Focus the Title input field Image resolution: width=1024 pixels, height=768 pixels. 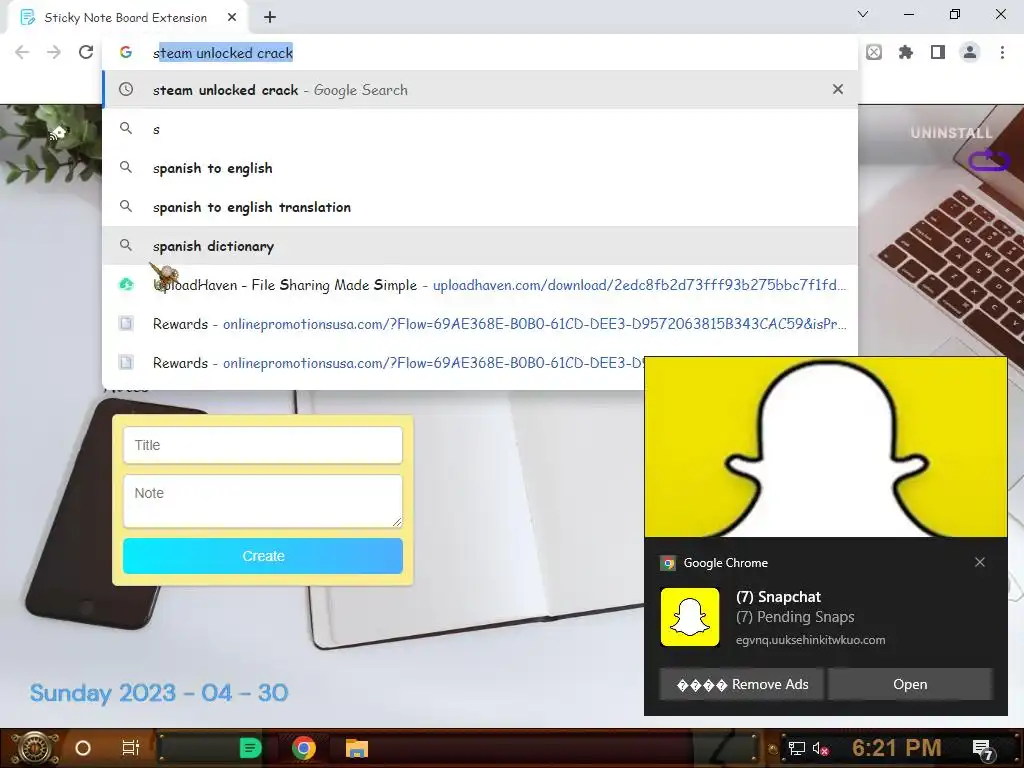pos(263,445)
